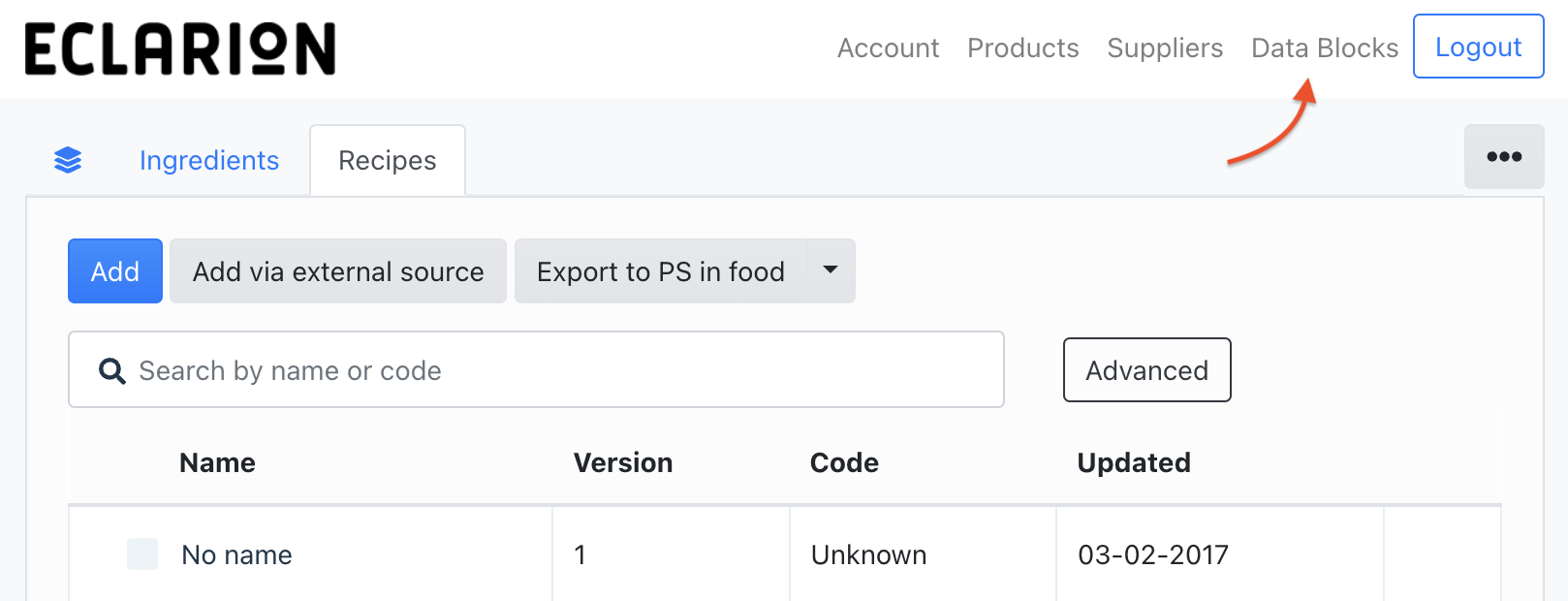Click the Eclarion logo
Screen dimensions: 1568x601
180,49
